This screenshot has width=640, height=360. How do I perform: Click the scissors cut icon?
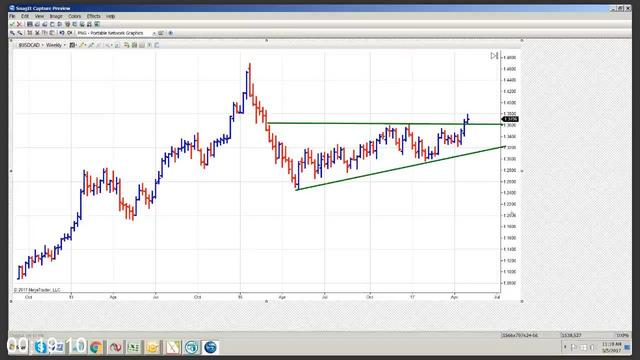click(x=37, y=33)
